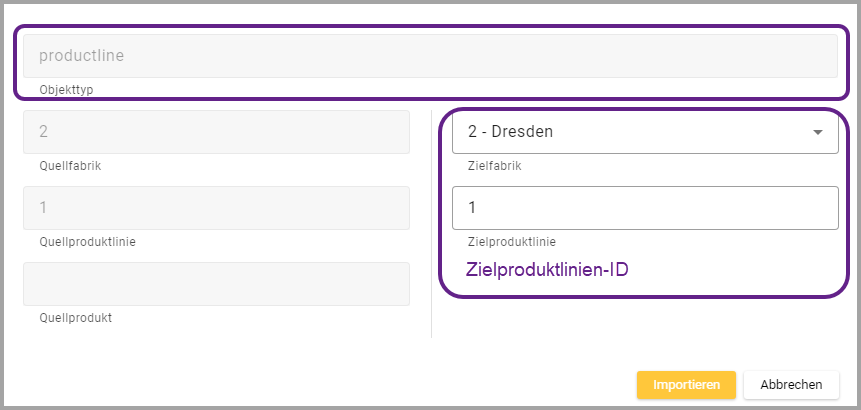Image resolution: width=861 pixels, height=410 pixels.
Task: Focus the Zielproduktlinie input field
Action: pos(645,208)
